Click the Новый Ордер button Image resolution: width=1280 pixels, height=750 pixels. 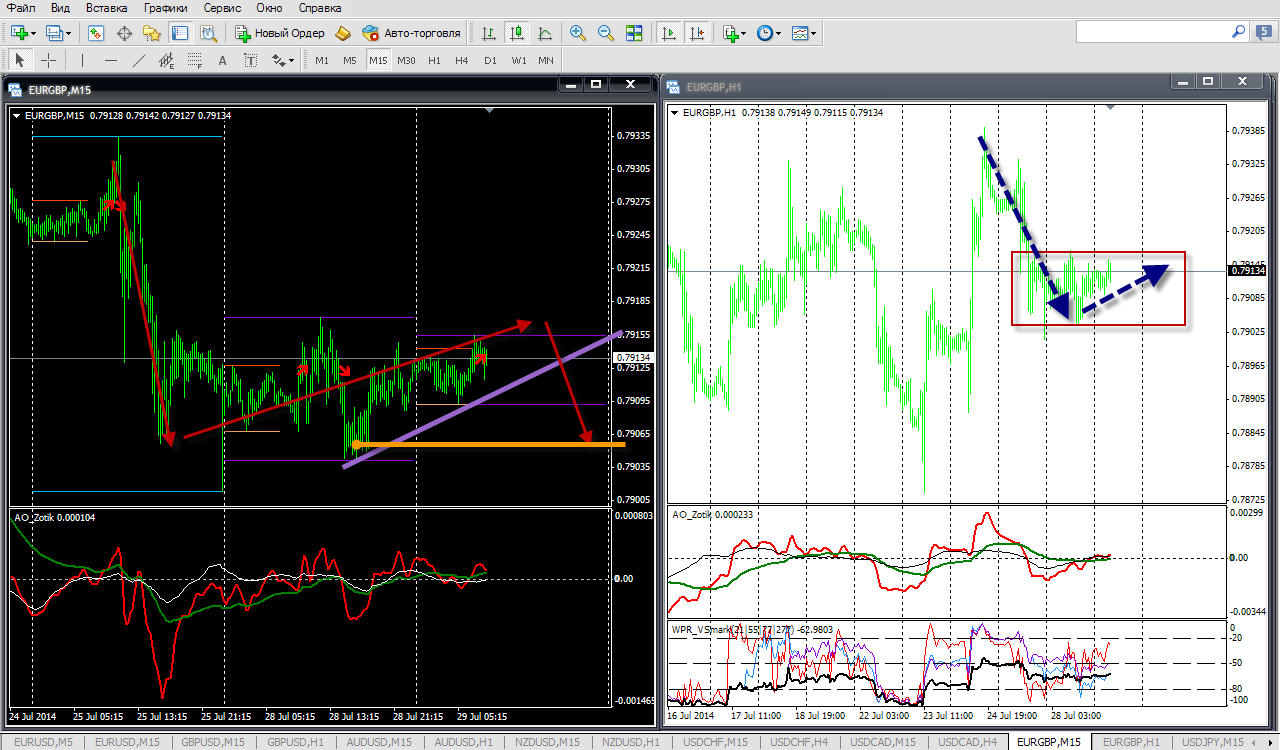280,33
